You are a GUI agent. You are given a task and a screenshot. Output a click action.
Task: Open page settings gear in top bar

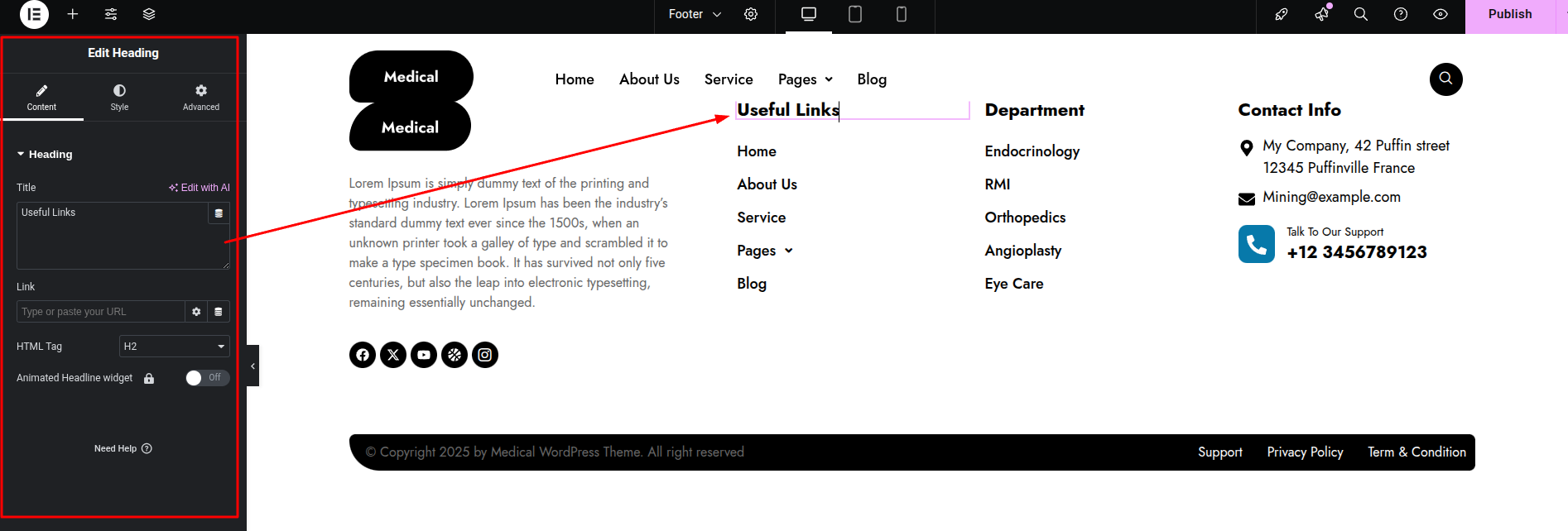751,14
